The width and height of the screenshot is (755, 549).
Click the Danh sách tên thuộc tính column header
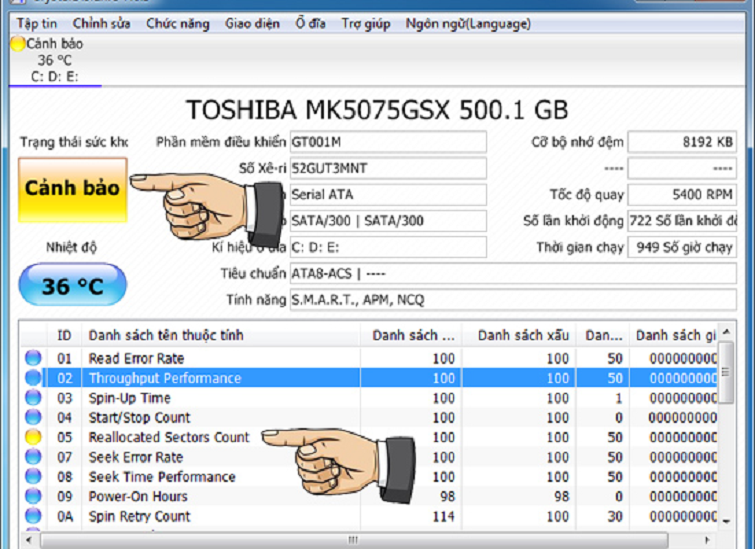pyautogui.click(x=166, y=335)
